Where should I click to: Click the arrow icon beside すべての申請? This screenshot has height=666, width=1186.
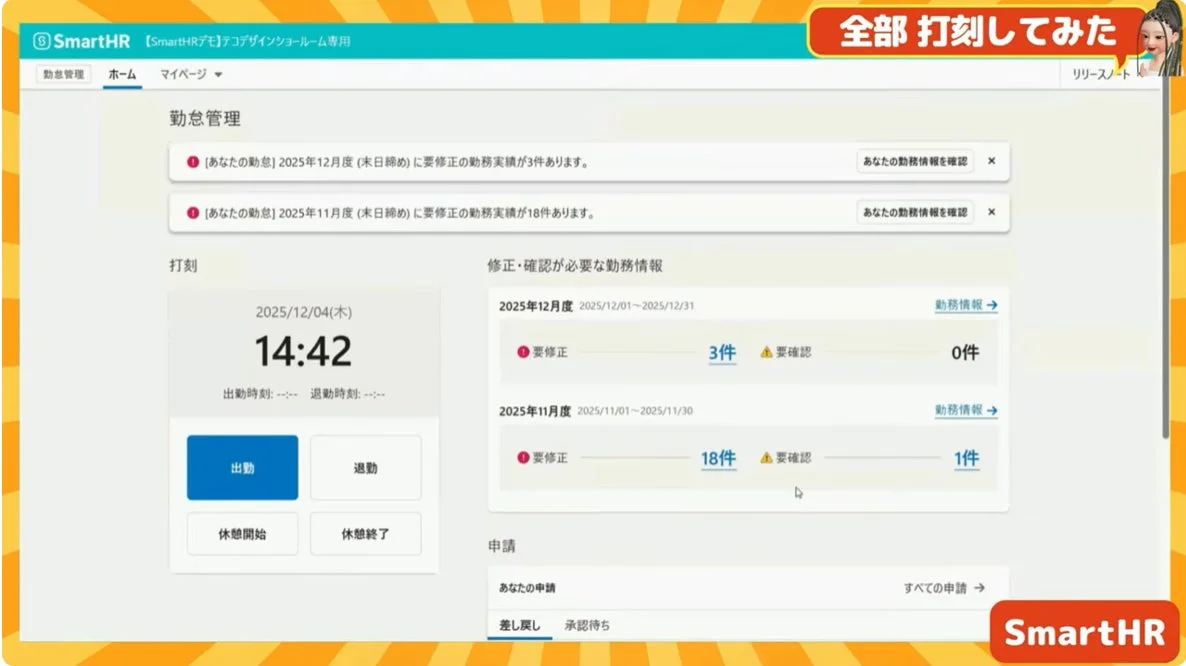[x=978, y=590]
